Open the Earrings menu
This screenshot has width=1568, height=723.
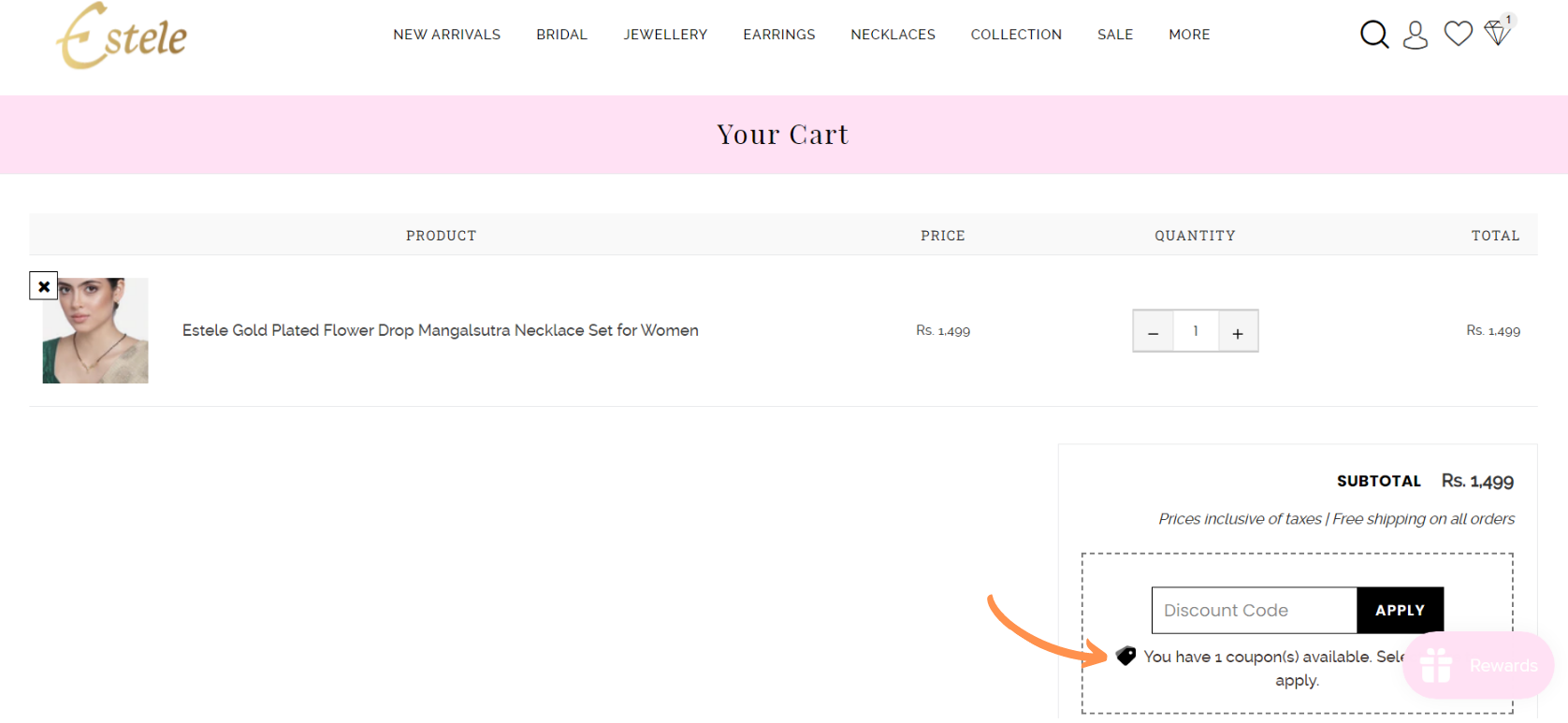(779, 35)
